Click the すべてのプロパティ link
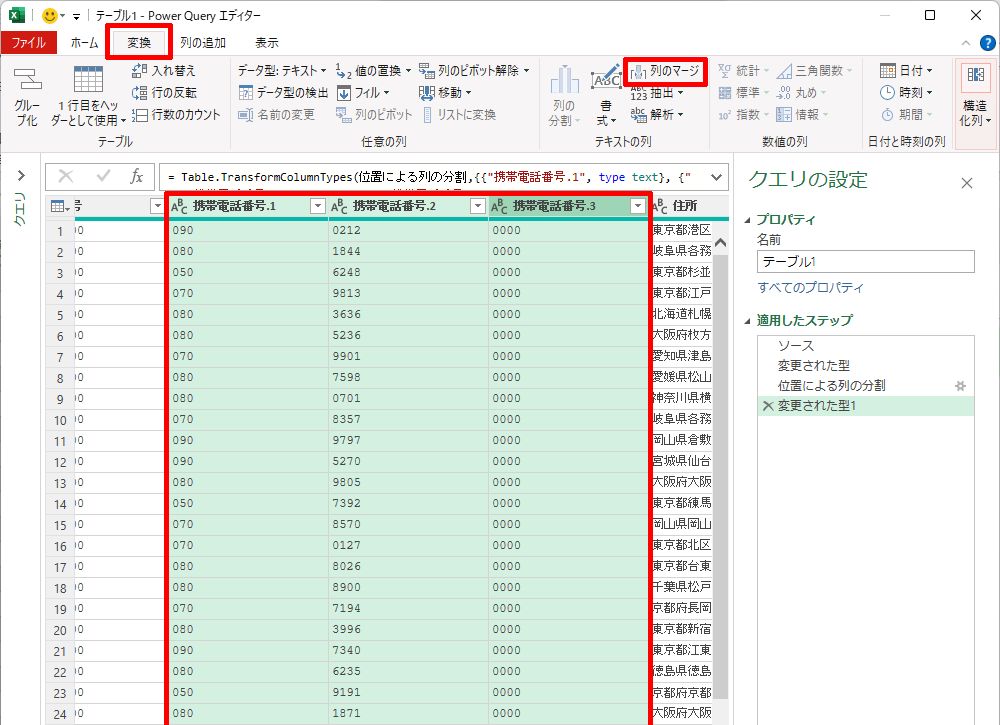 pyautogui.click(x=810, y=288)
